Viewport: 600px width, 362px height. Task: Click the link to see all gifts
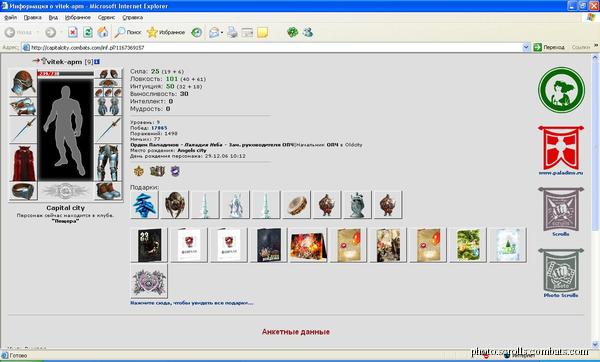coord(192,303)
